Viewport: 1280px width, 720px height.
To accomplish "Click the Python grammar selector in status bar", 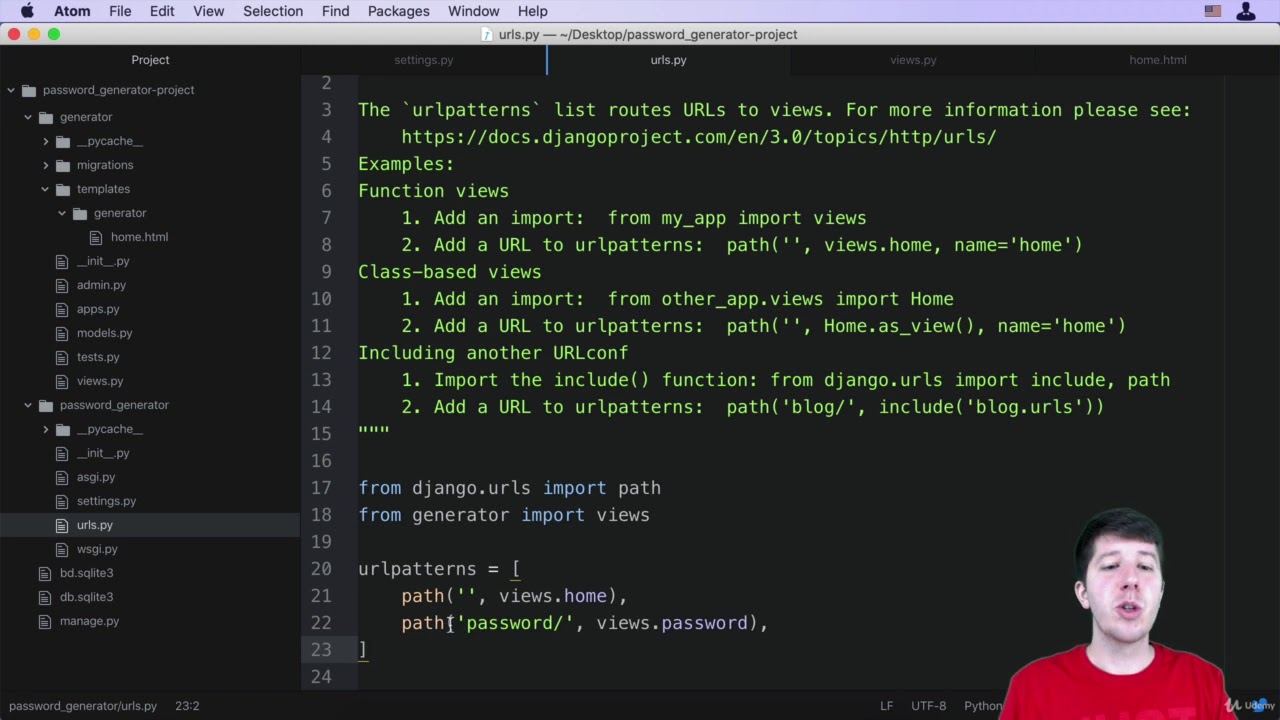I will [x=983, y=706].
